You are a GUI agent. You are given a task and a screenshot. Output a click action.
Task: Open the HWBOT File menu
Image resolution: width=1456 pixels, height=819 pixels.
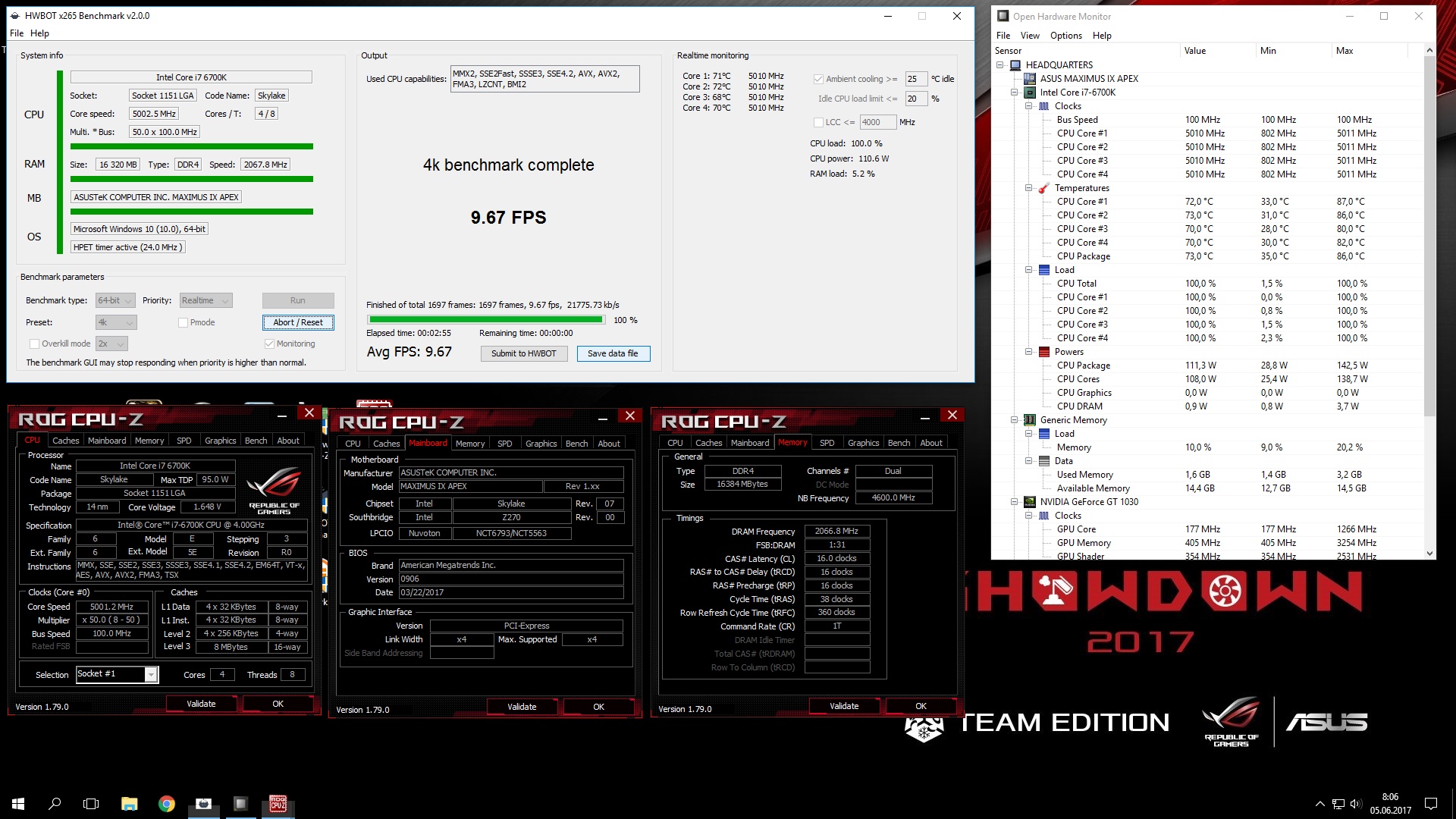[x=17, y=33]
